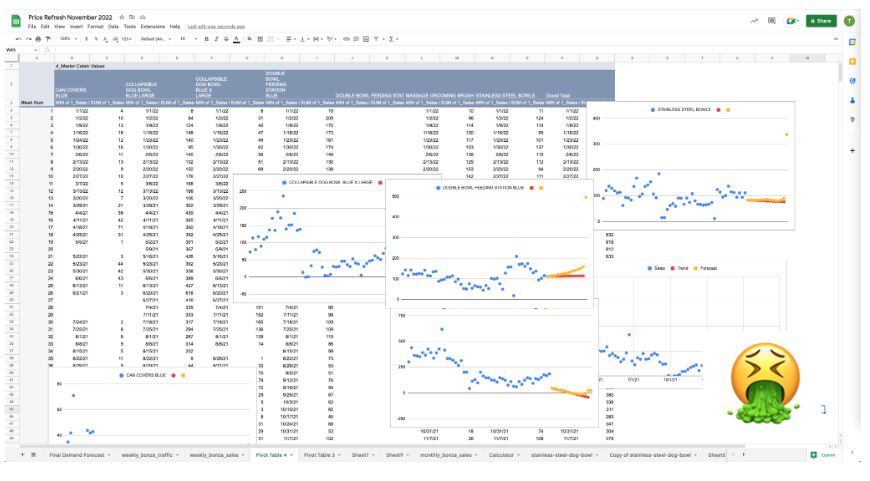Open the Data menu

tap(113, 26)
